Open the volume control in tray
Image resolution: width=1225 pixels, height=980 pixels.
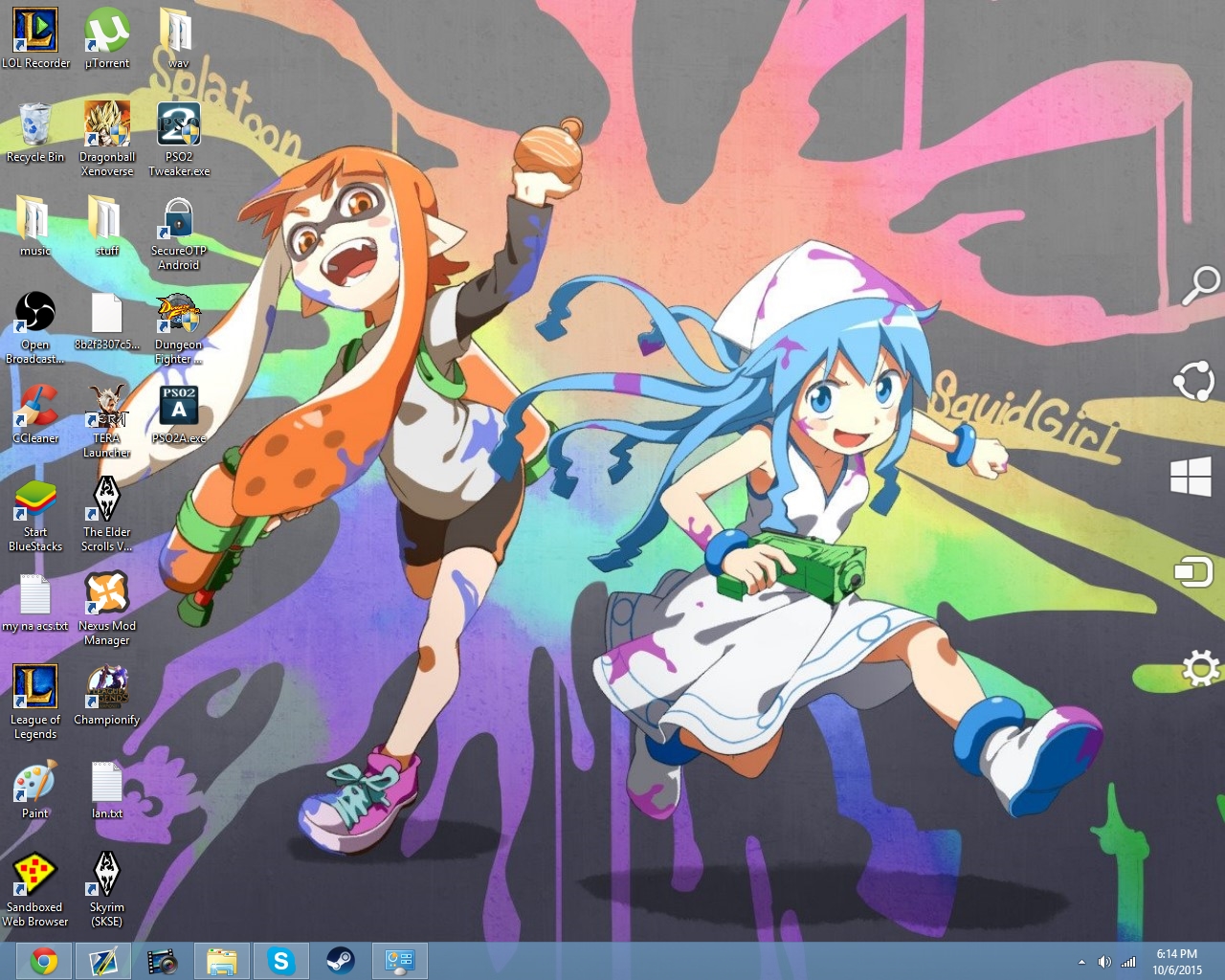[x=1104, y=962]
